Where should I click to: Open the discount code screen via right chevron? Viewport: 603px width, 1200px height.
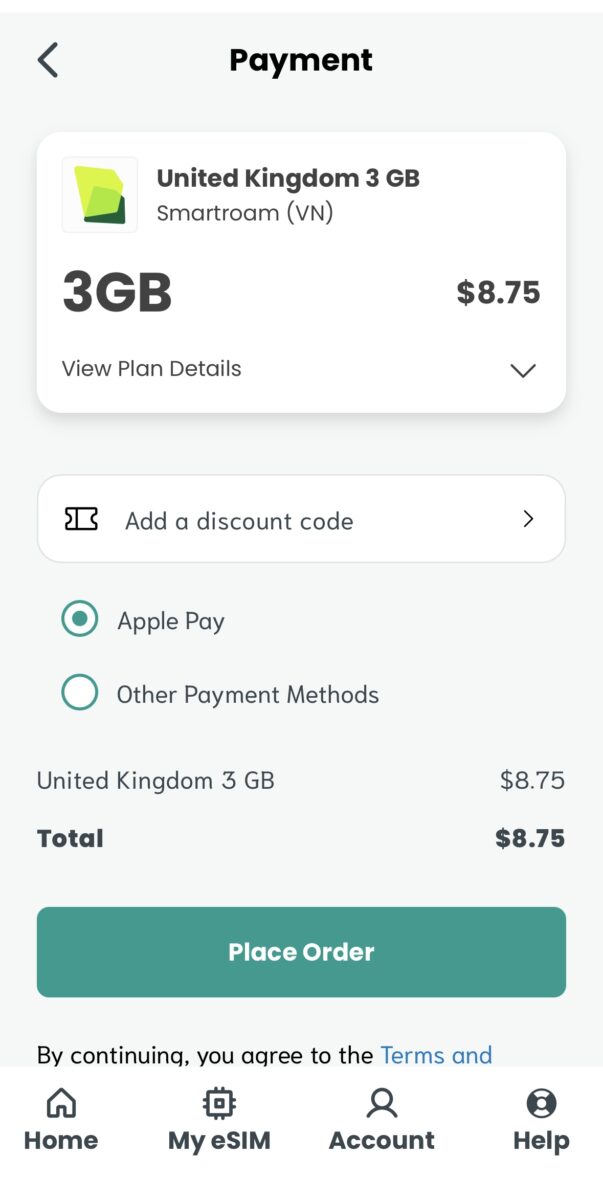[528, 519]
